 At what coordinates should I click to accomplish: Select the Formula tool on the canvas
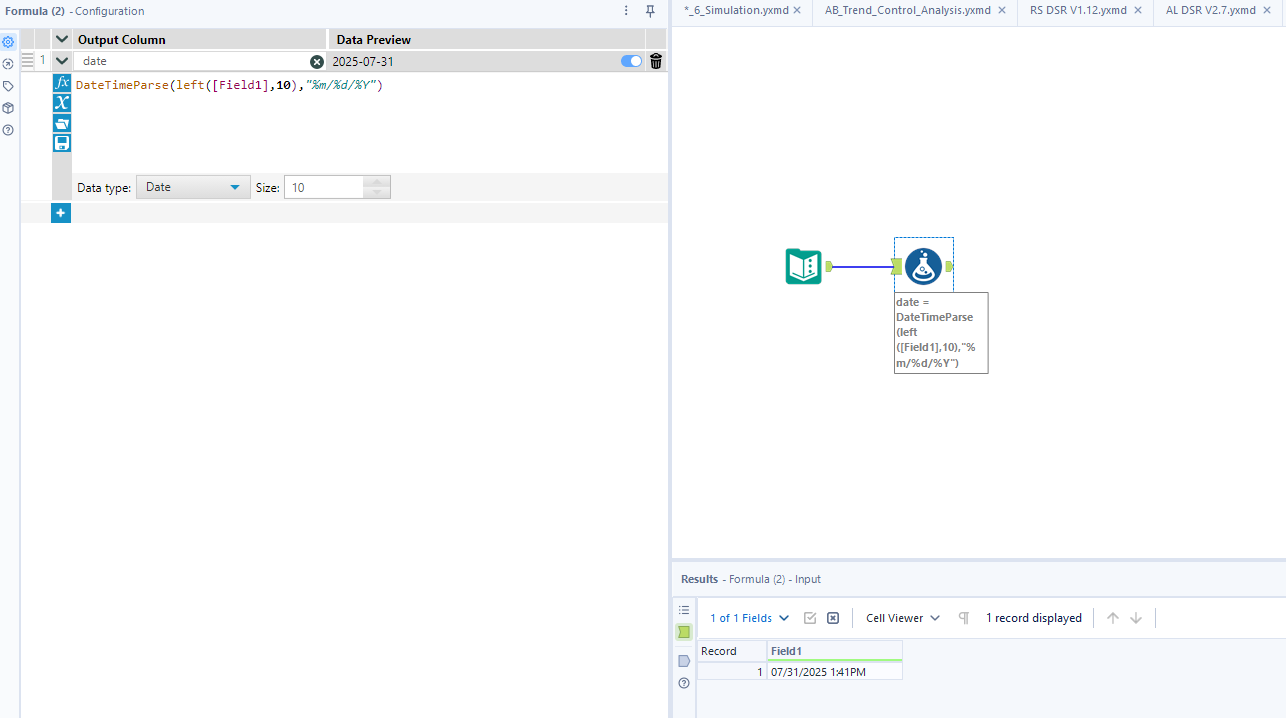click(x=923, y=266)
